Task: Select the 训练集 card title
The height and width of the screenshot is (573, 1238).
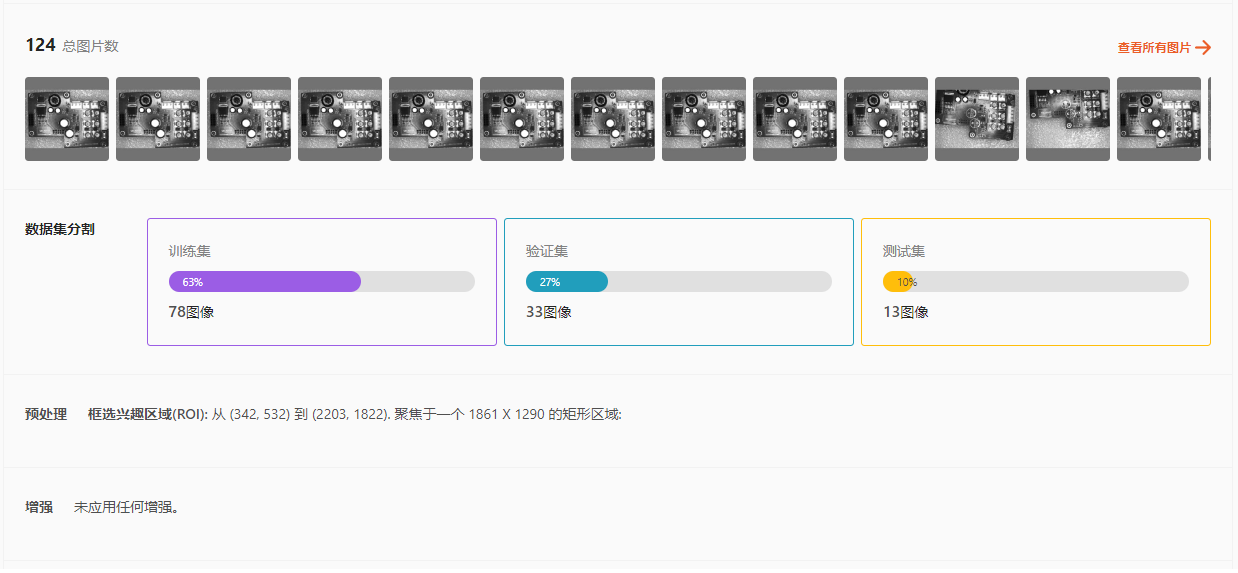Action: [x=189, y=251]
